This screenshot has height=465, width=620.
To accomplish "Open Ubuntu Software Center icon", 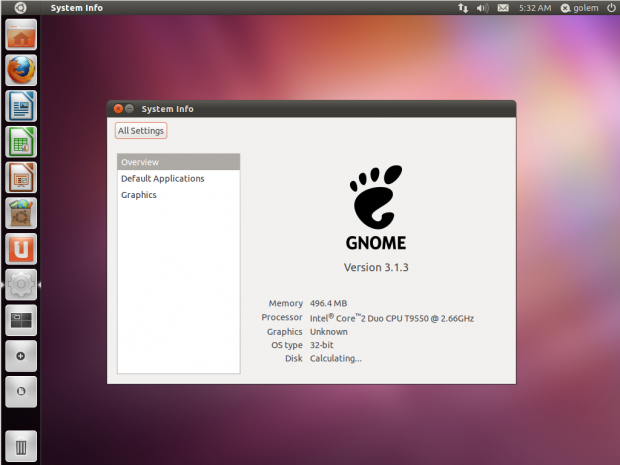I will coord(21,213).
